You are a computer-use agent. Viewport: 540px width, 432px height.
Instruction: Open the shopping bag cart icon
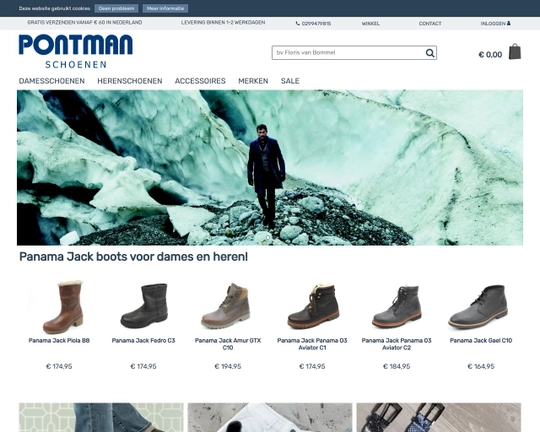coord(515,52)
